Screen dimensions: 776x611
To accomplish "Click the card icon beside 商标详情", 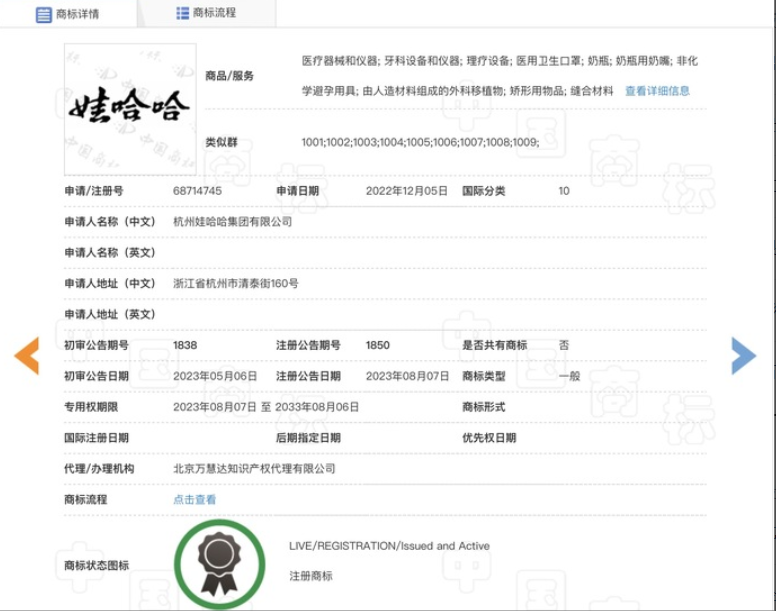I will [x=44, y=14].
